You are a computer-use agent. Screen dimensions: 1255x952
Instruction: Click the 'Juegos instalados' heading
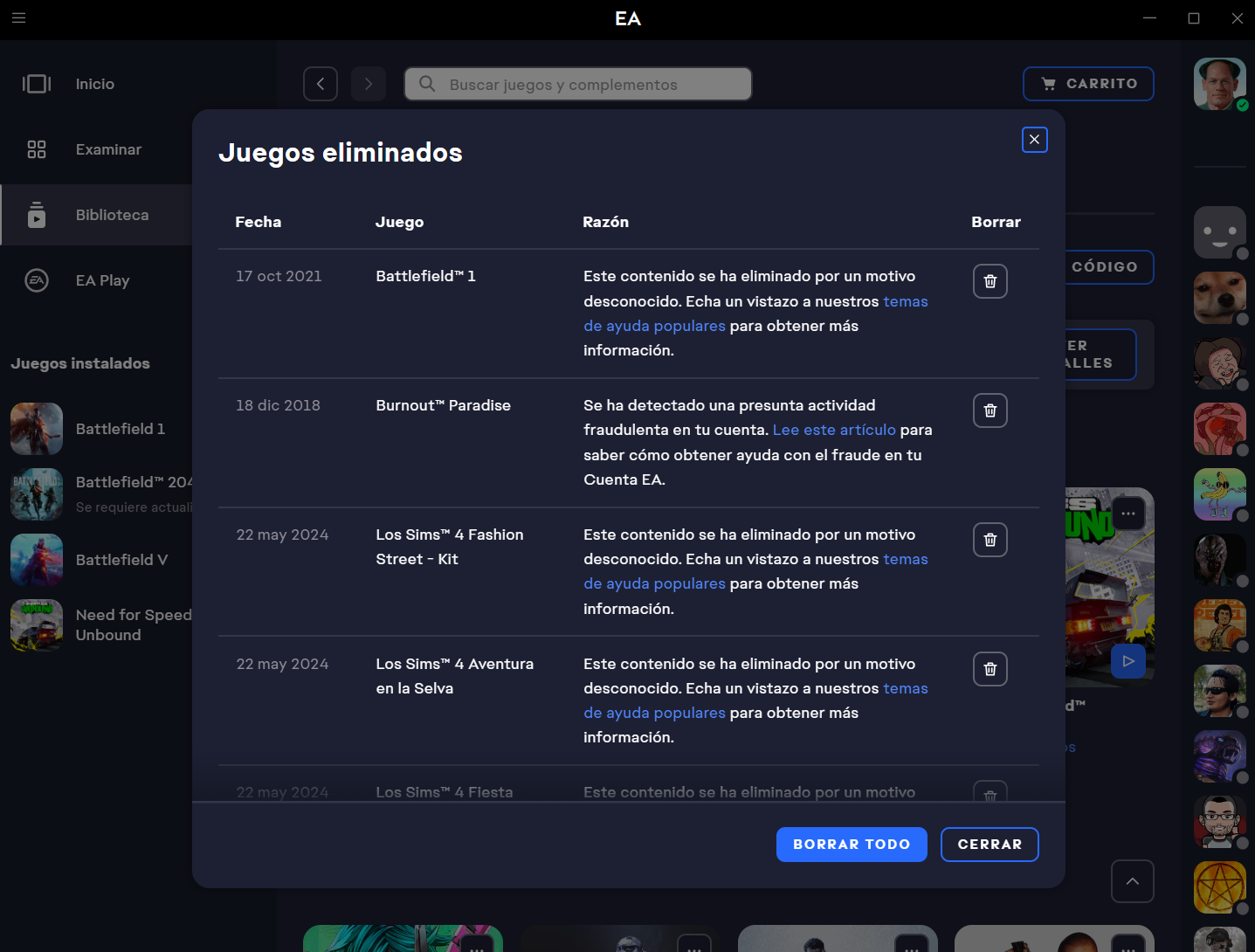(80, 363)
